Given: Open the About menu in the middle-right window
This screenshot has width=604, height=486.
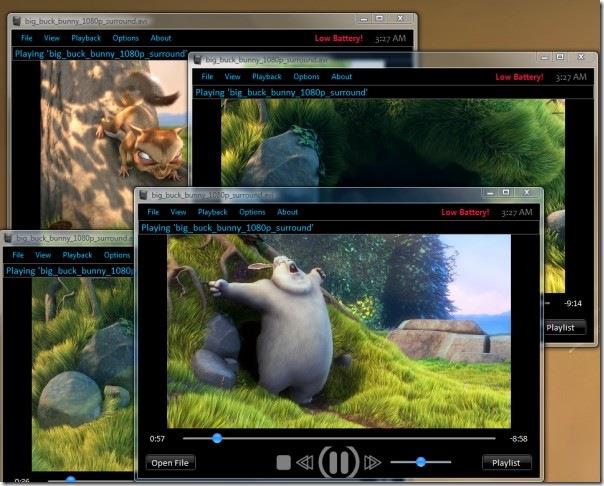Looking at the screenshot, I should [x=341, y=76].
